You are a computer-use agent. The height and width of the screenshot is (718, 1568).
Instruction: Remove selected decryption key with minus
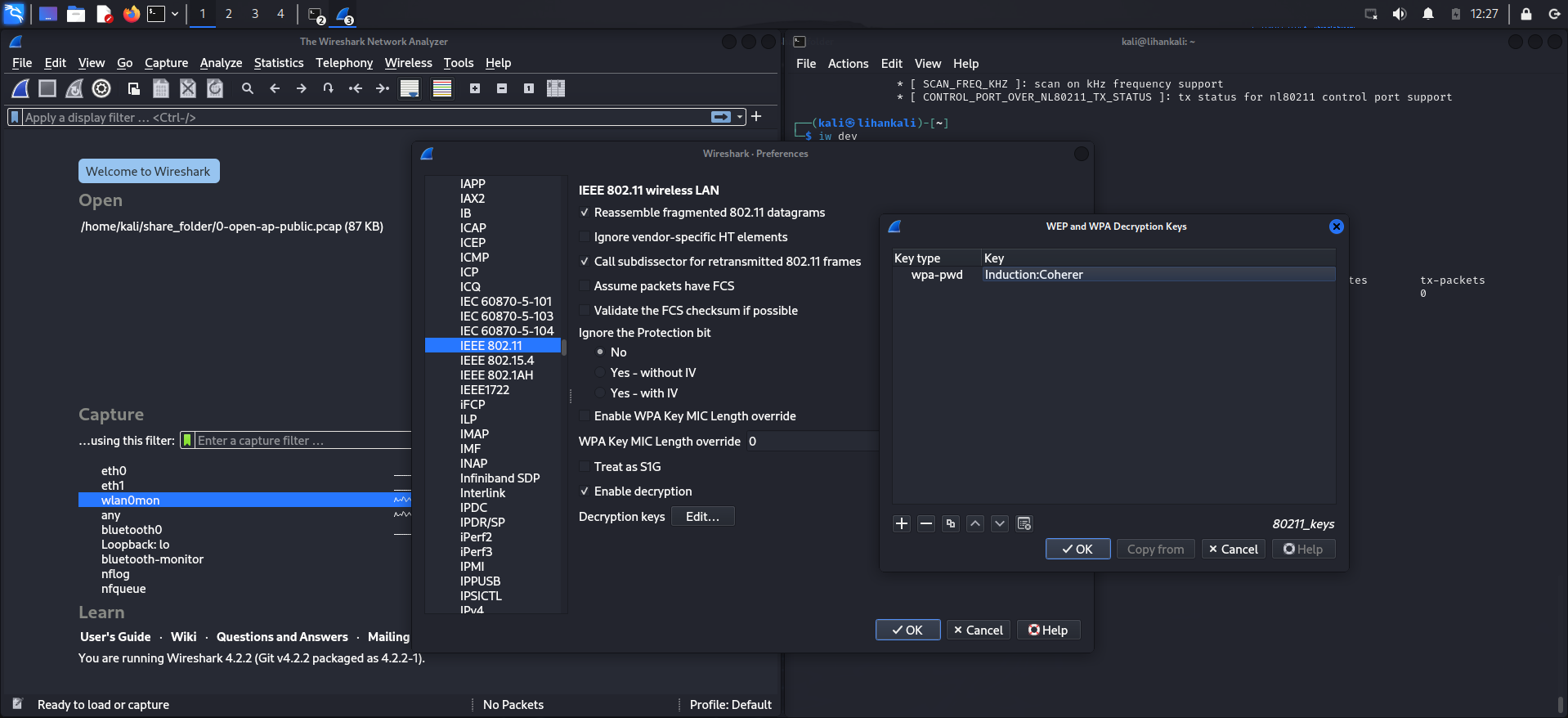click(x=926, y=523)
